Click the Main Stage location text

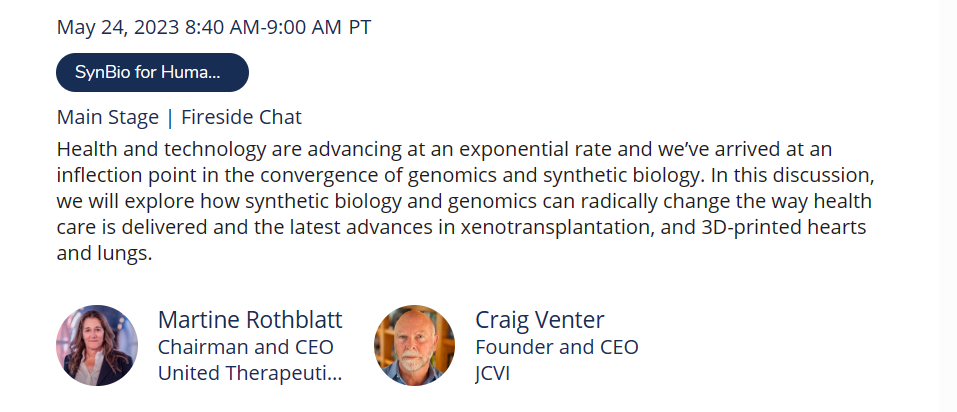click(x=107, y=117)
